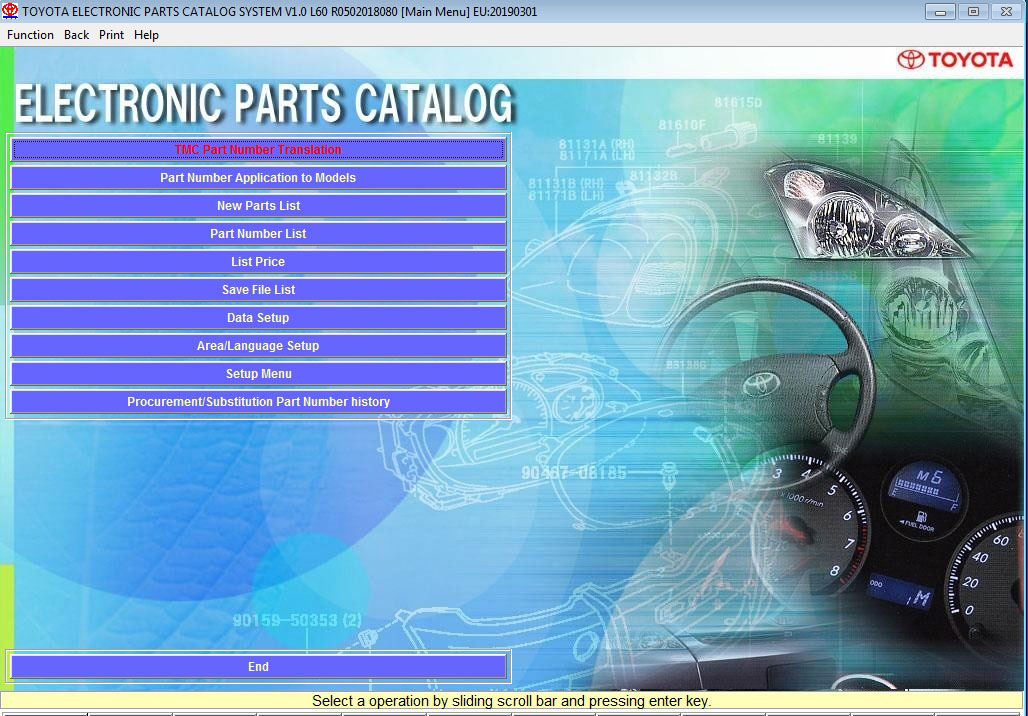Select TMC Part Number Translation

click(x=258, y=150)
